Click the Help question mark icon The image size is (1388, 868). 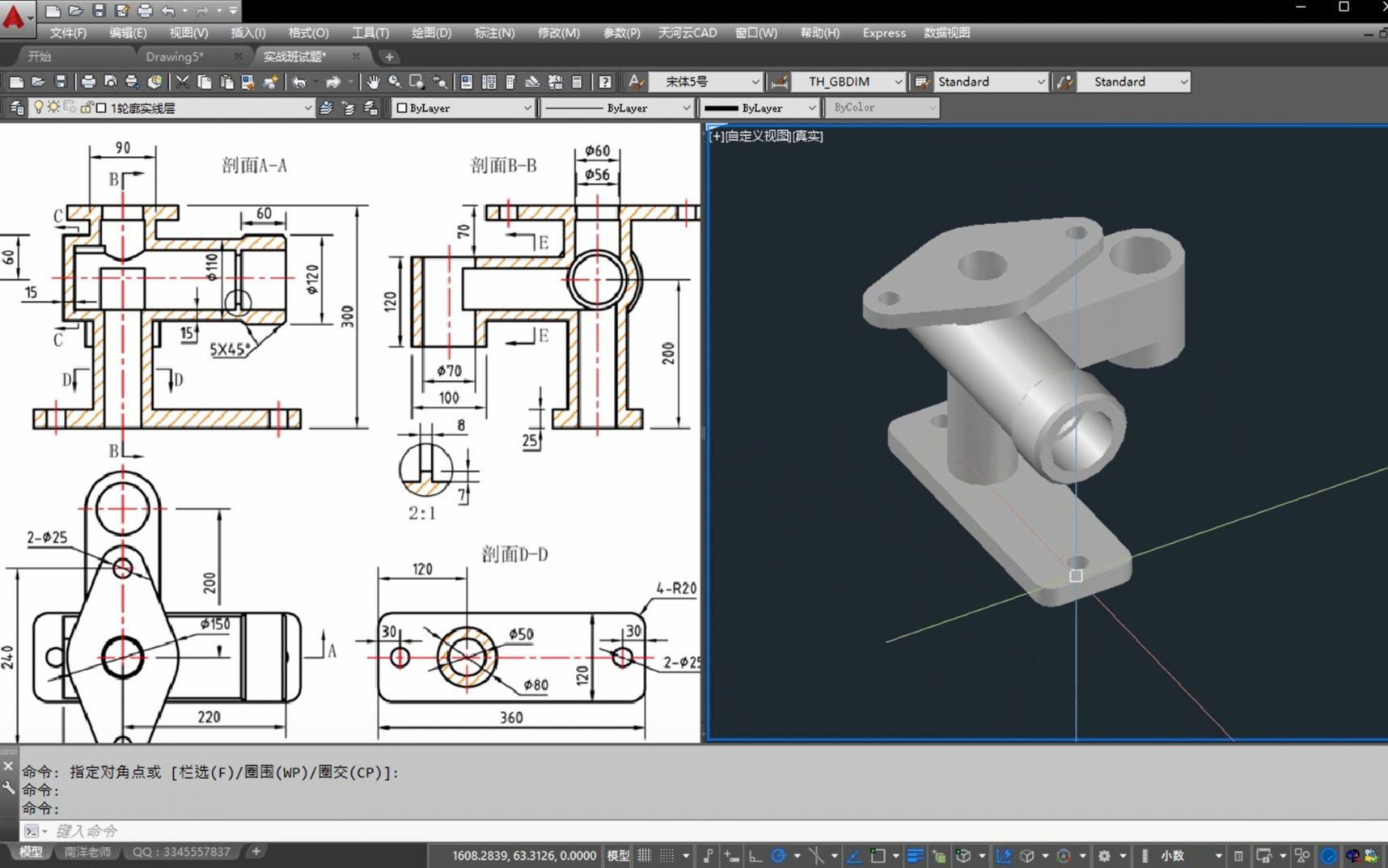(604, 82)
